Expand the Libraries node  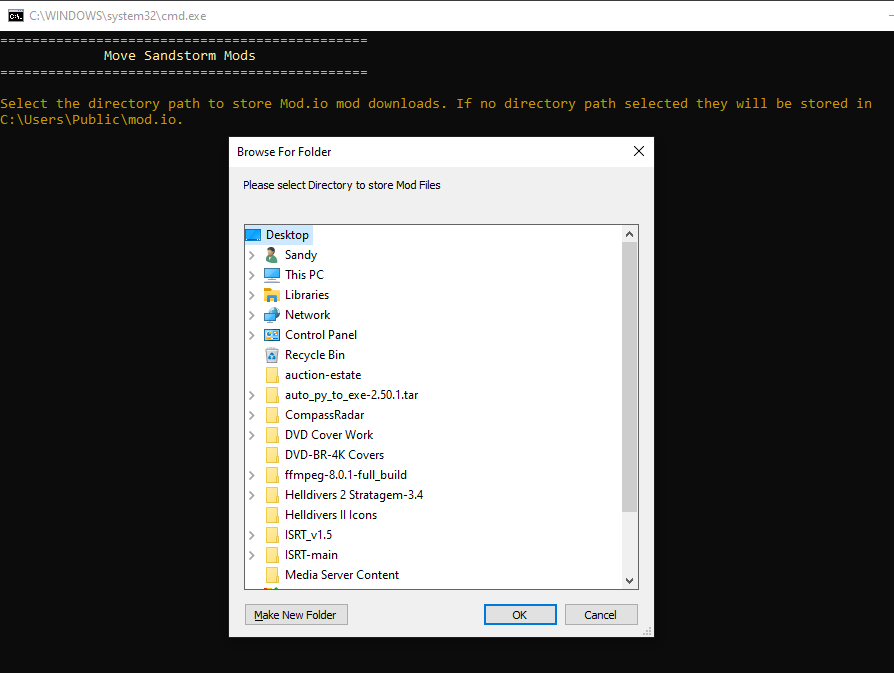pyautogui.click(x=251, y=295)
